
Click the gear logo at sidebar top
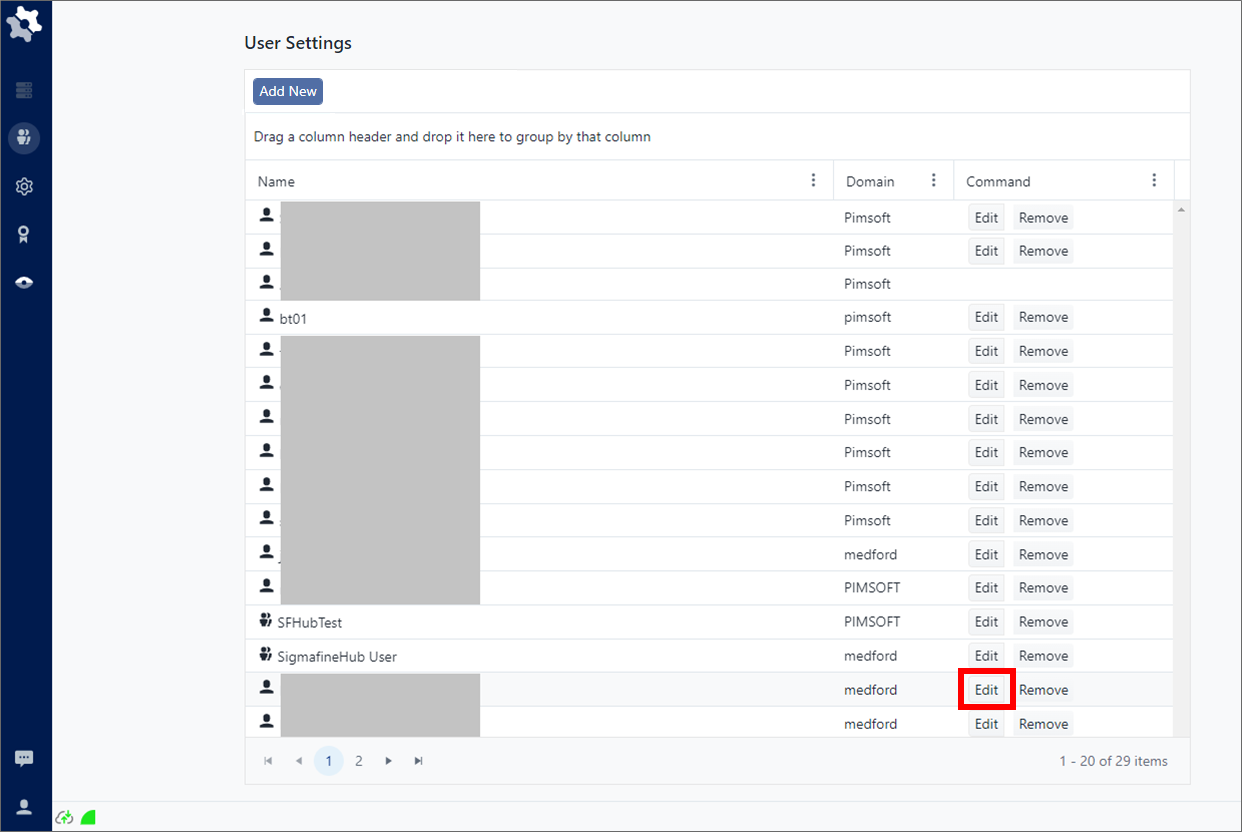point(25,24)
